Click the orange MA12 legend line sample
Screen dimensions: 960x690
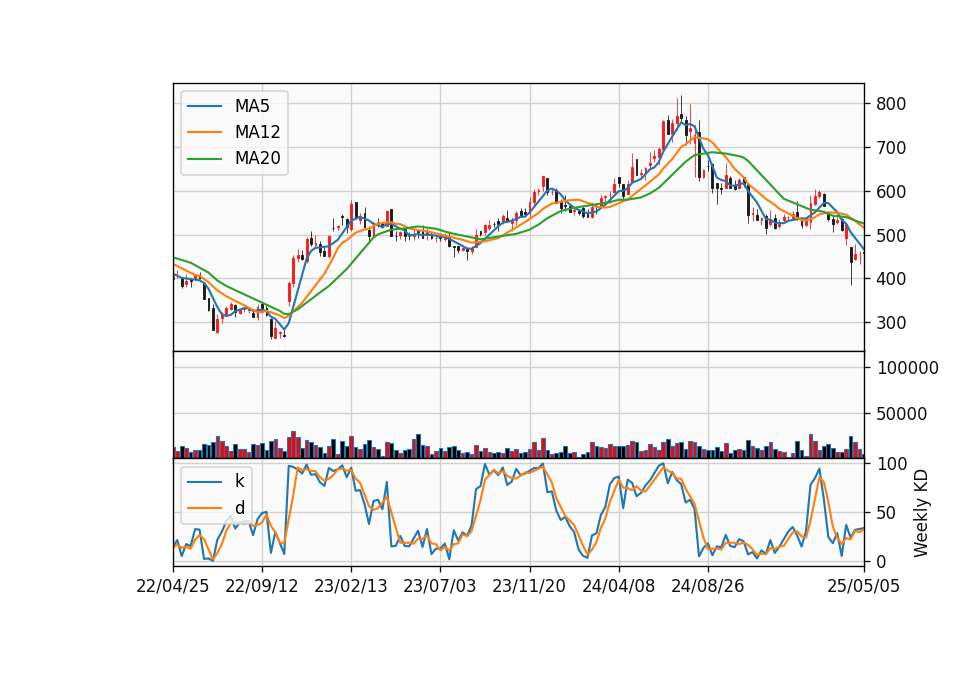click(204, 132)
